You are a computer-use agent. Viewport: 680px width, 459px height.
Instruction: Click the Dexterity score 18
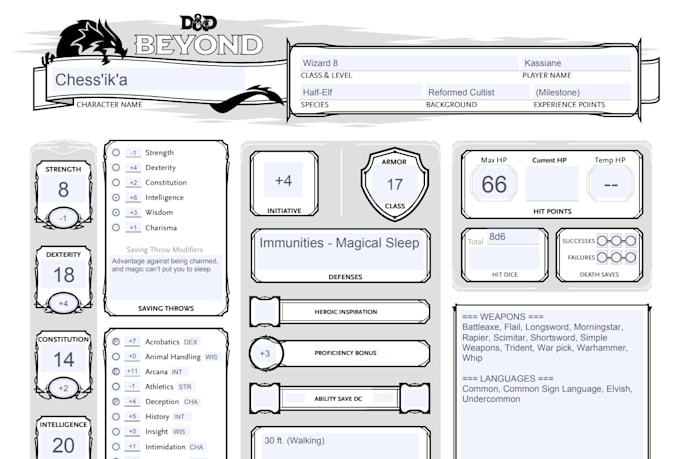[x=63, y=275]
